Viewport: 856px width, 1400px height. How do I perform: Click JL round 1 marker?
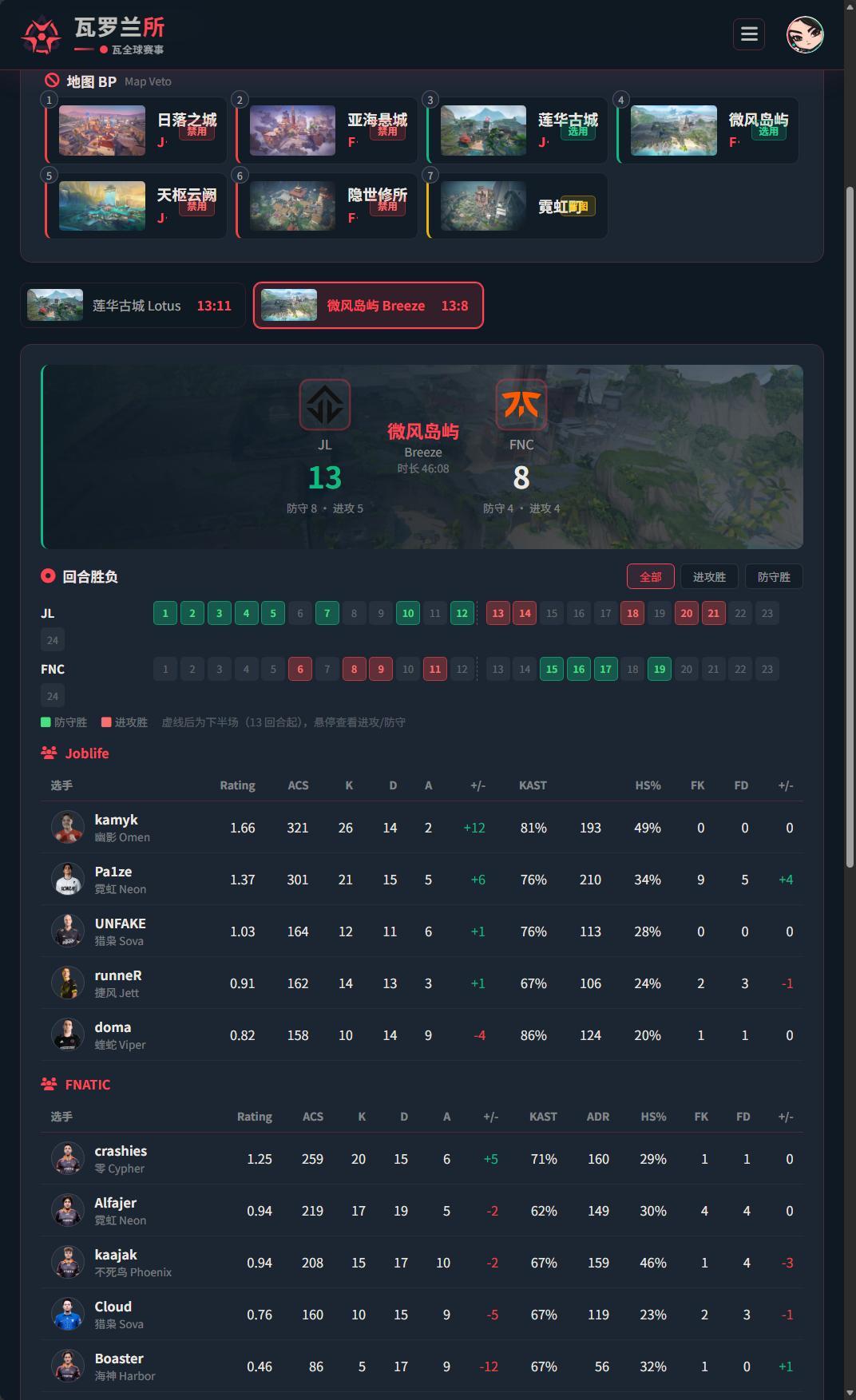coord(165,613)
